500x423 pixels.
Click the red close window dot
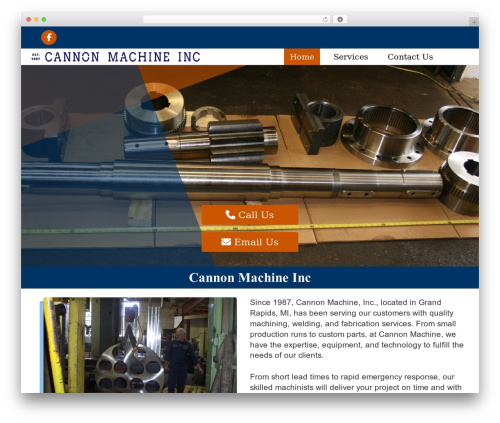click(x=29, y=19)
